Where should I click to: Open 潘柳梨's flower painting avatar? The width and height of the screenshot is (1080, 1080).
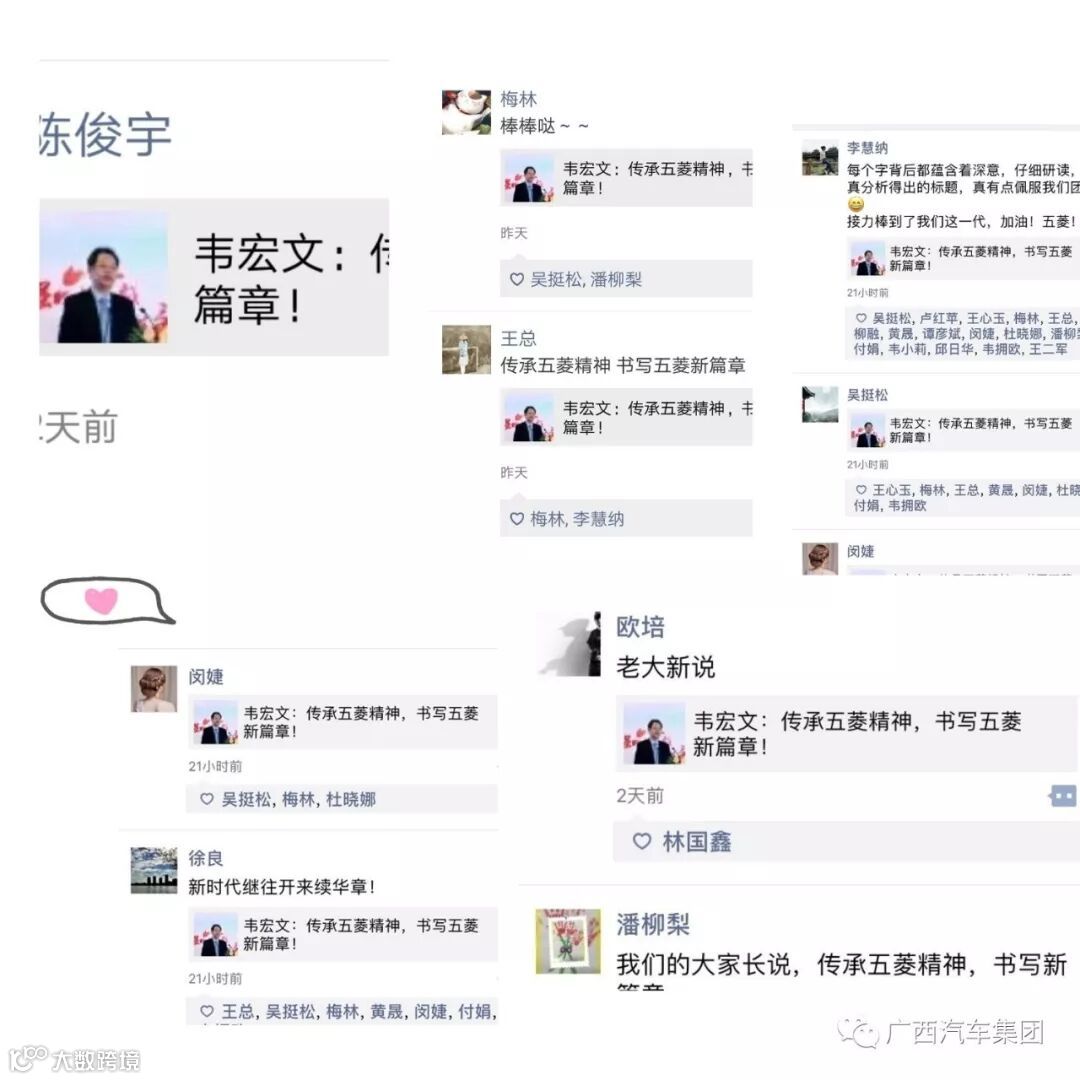[568, 941]
